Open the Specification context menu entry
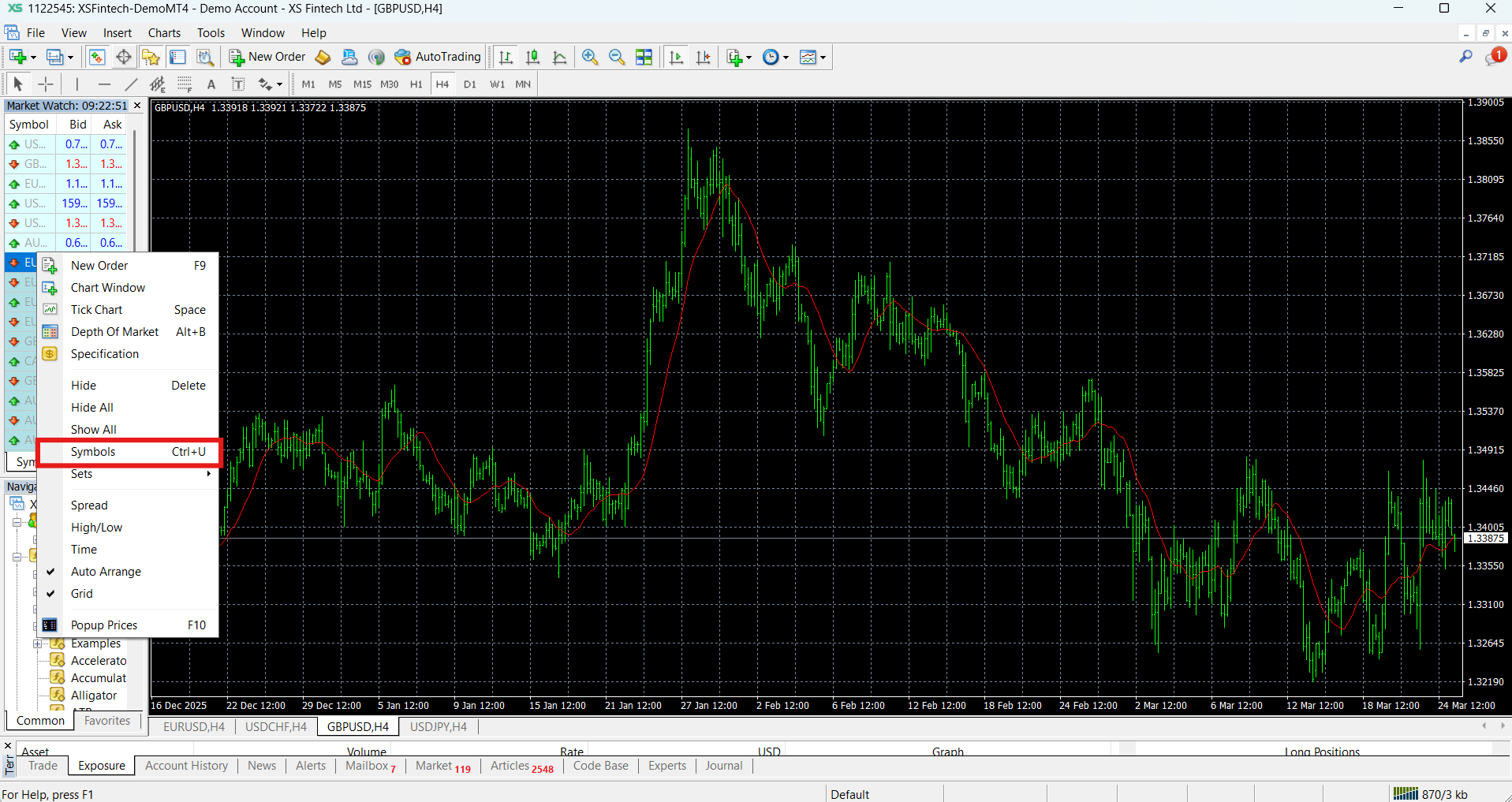 tap(128, 354)
